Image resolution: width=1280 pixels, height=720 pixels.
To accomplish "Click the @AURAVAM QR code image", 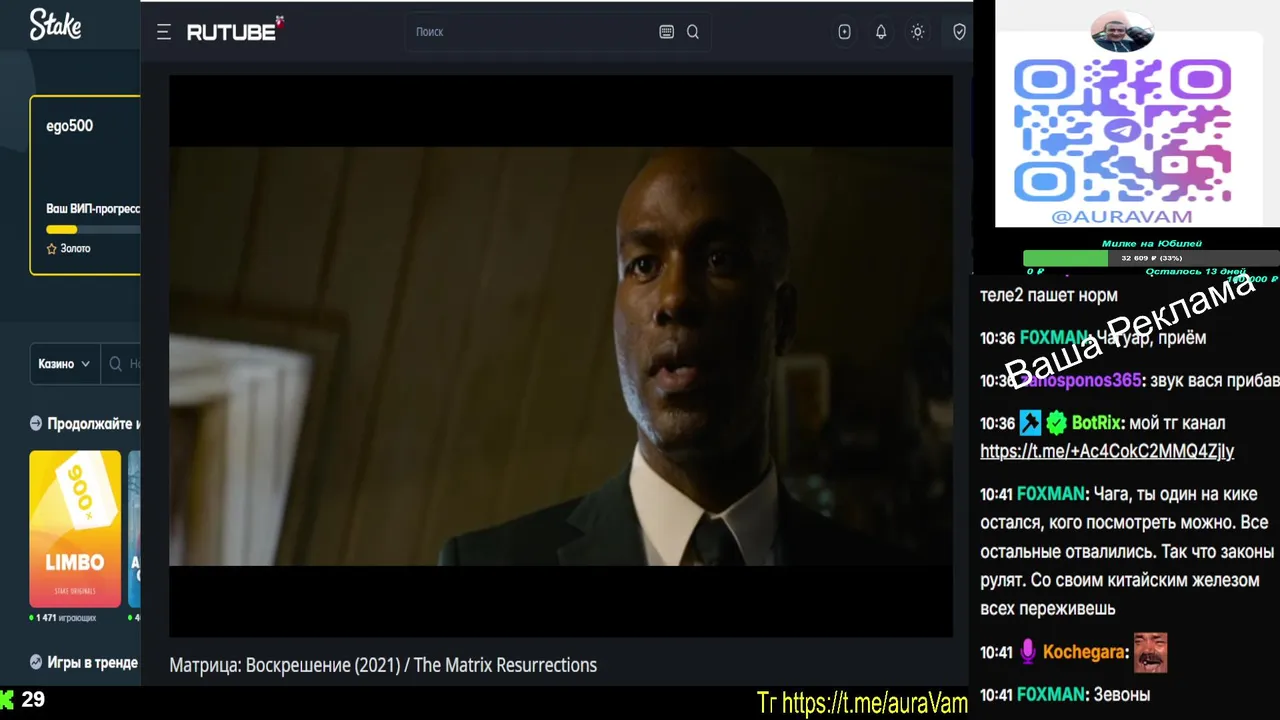I will (1122, 130).
